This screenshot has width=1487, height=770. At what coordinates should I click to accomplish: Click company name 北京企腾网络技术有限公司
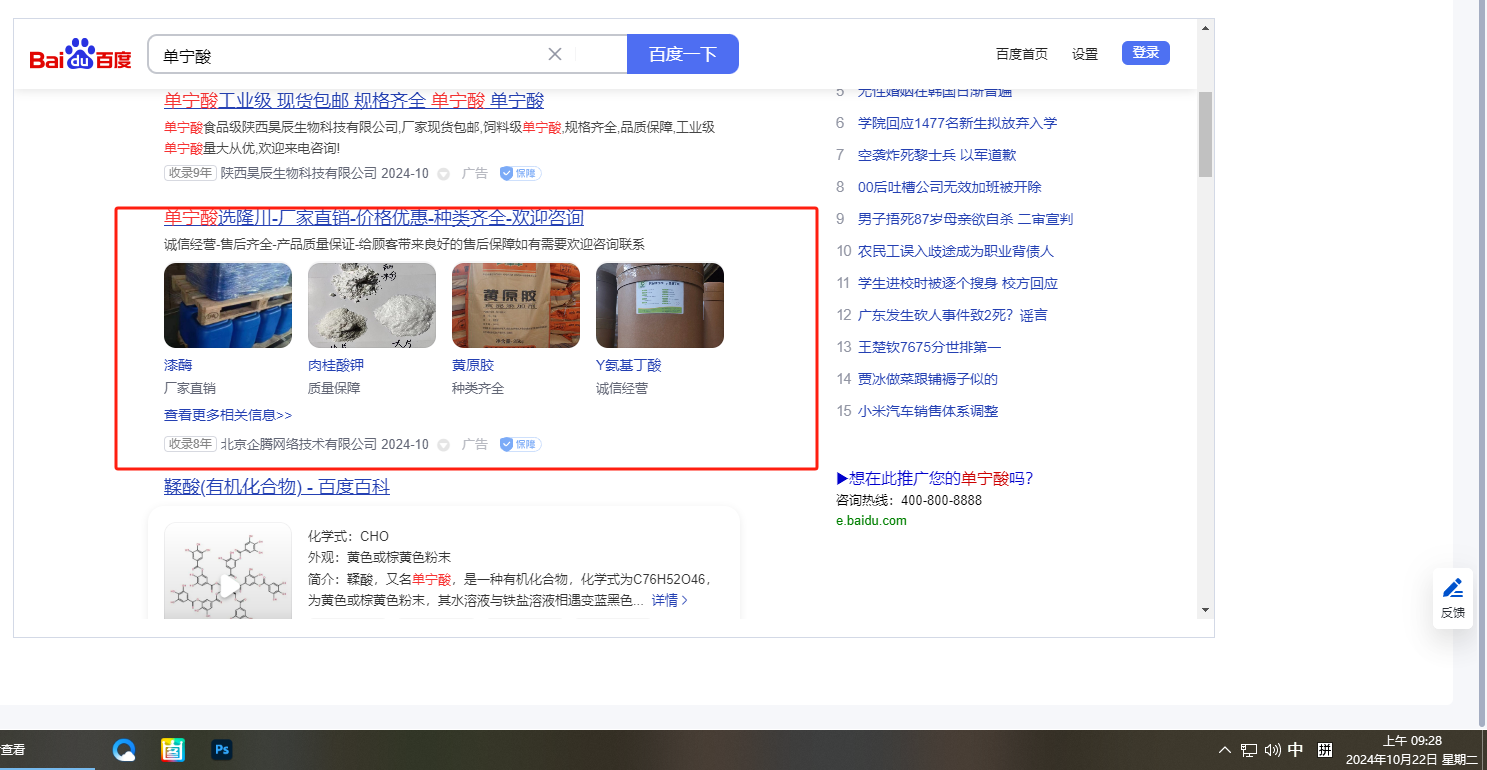click(299, 444)
